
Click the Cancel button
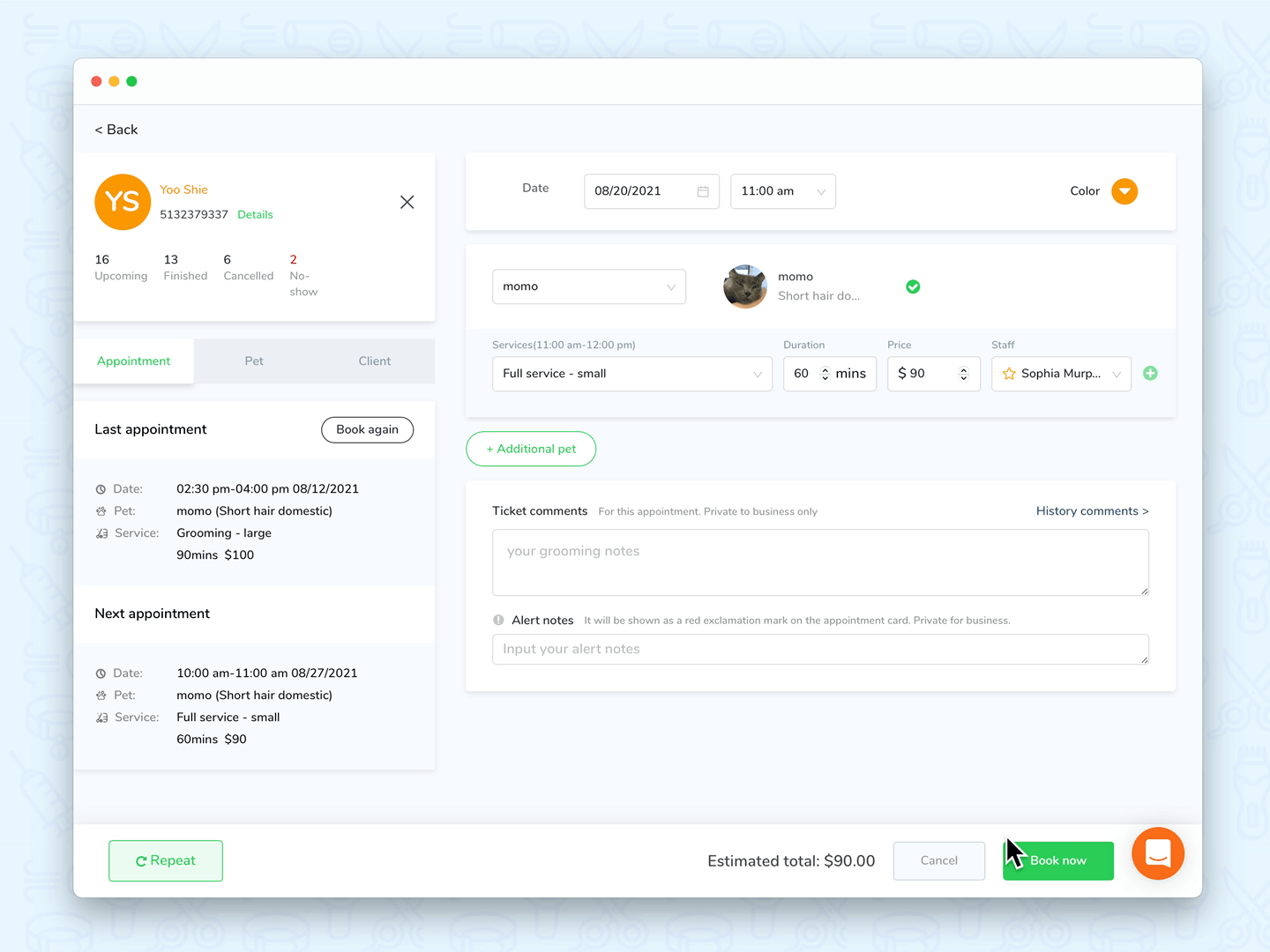(x=939, y=861)
